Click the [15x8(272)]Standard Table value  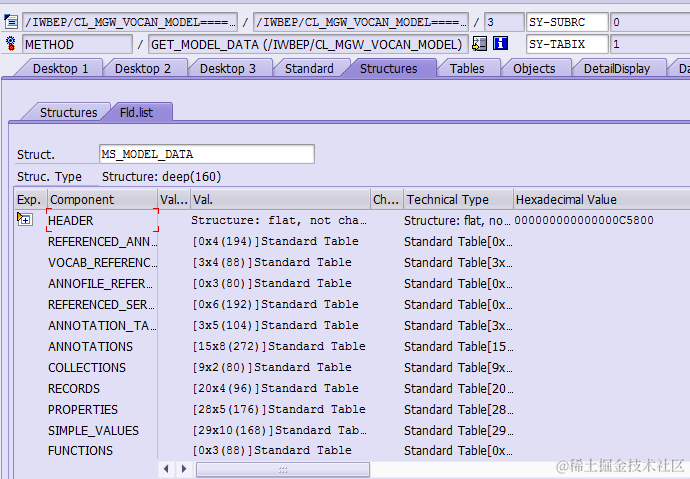coord(279,346)
